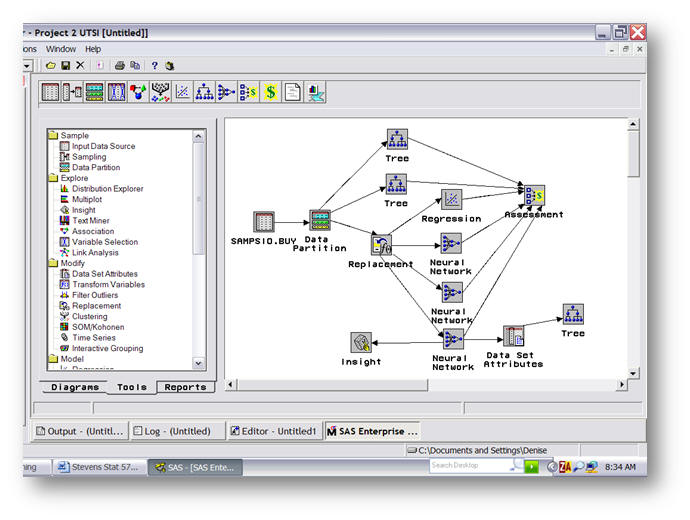
Task: Select the SAMPSIO.BUY input node
Action: [264, 222]
